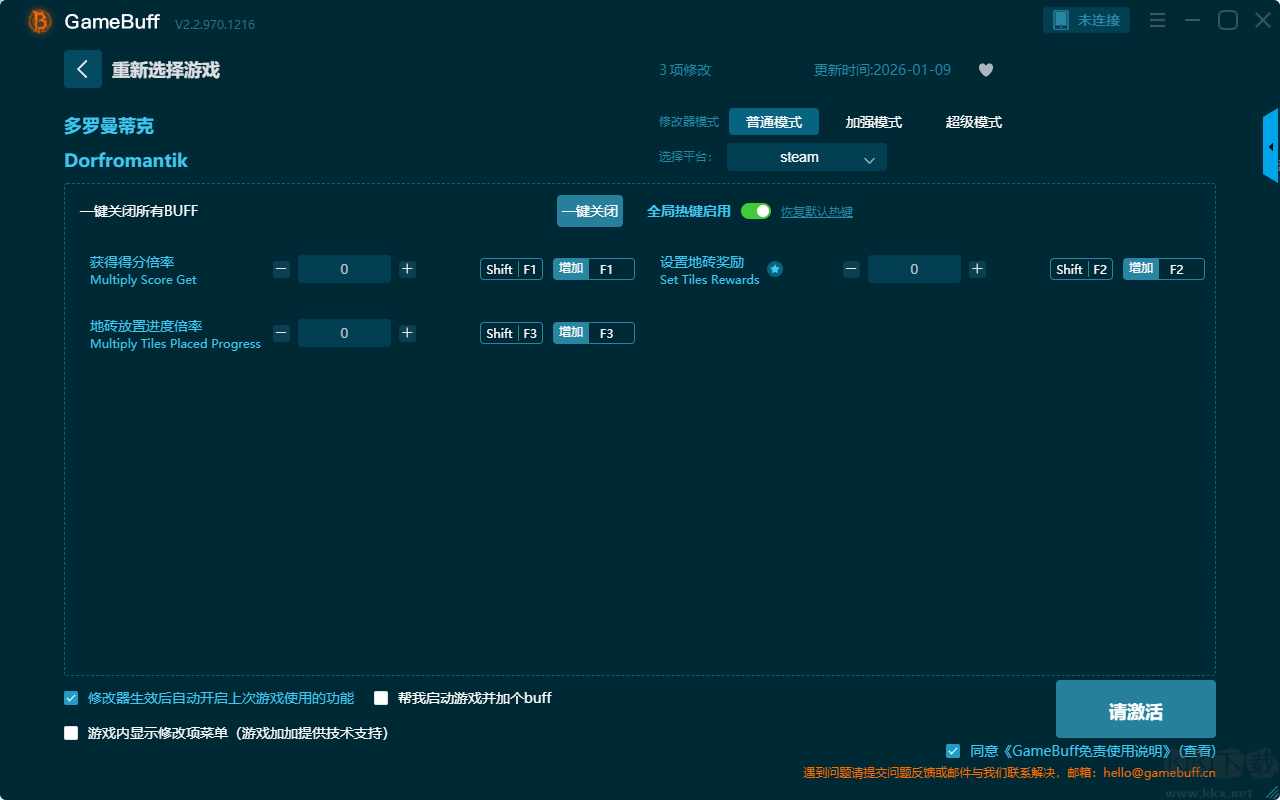The image size is (1280, 800).
Task: Switch to 加强模式 mode tab
Action: click(x=873, y=122)
